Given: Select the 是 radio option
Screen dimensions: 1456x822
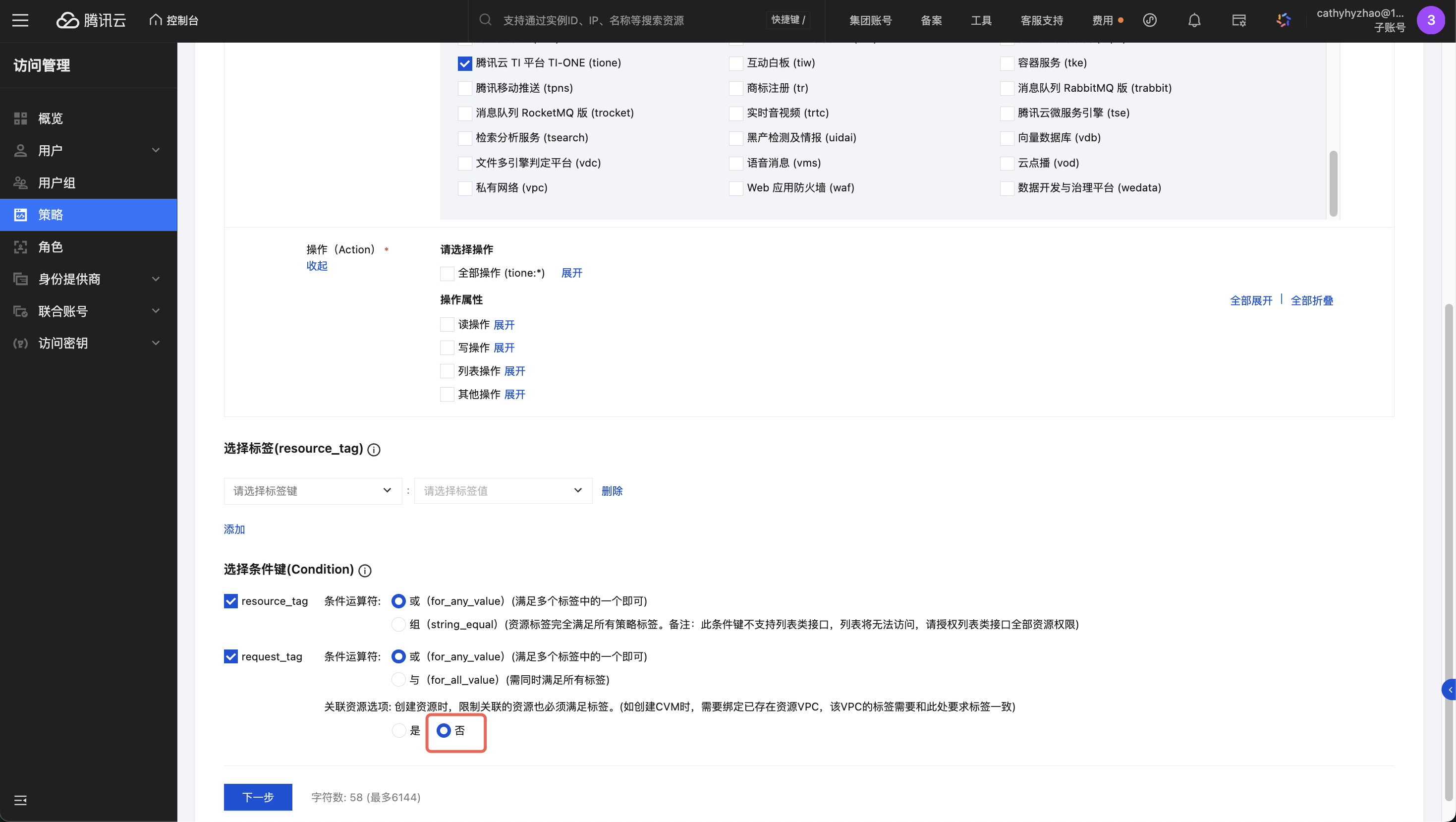Looking at the screenshot, I should click(x=399, y=730).
